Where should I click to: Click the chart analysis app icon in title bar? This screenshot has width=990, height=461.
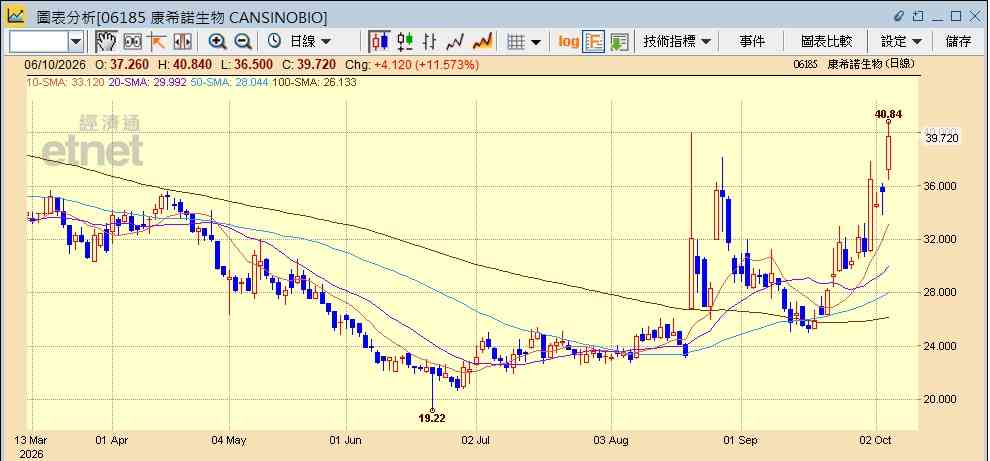coord(16,15)
